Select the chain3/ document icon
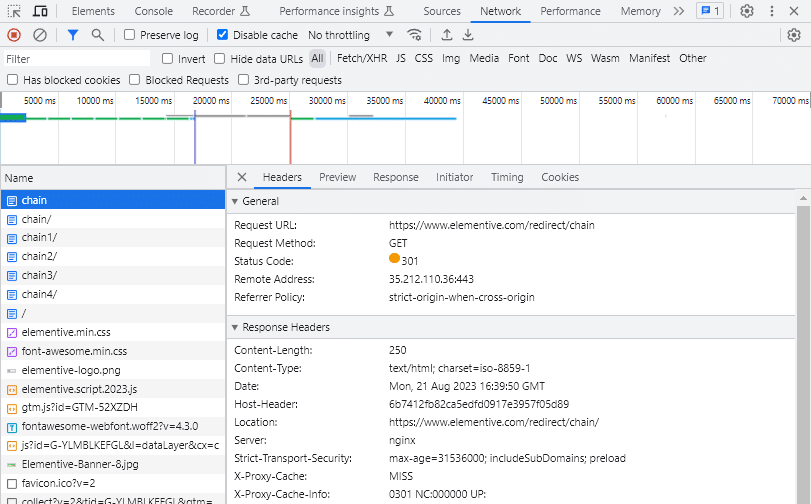The height and width of the screenshot is (504, 811). tap(12, 276)
